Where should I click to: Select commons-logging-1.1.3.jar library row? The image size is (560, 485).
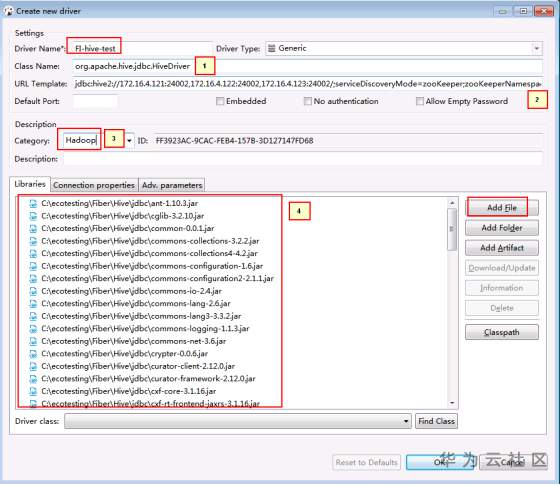(x=145, y=329)
